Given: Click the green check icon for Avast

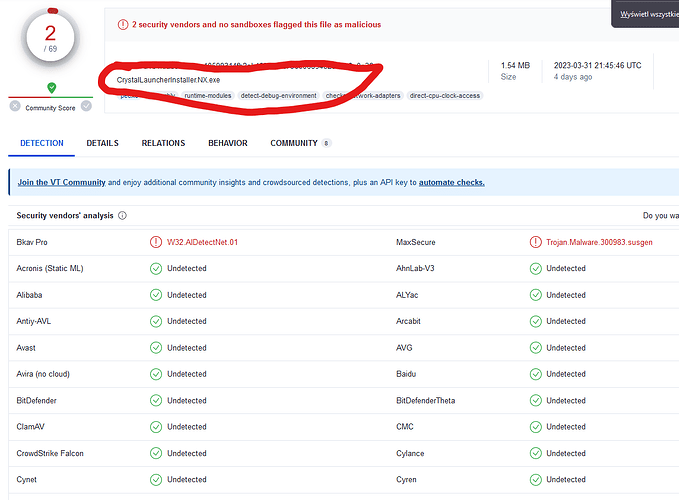Looking at the screenshot, I should coord(155,347).
